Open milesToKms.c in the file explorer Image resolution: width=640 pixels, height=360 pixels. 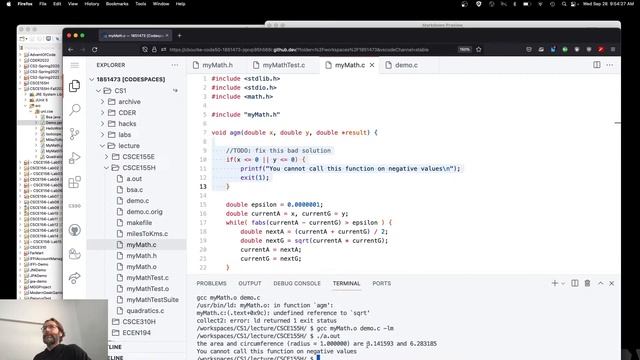pos(147,234)
